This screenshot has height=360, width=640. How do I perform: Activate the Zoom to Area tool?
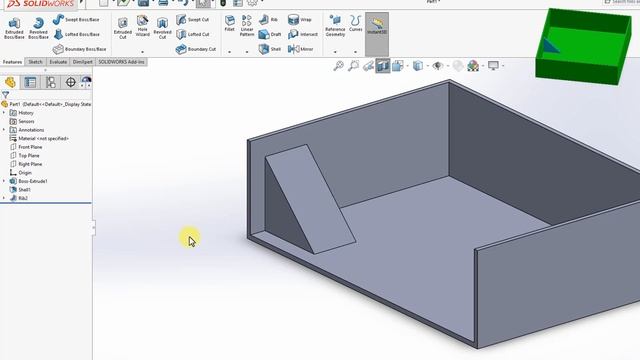coord(353,66)
